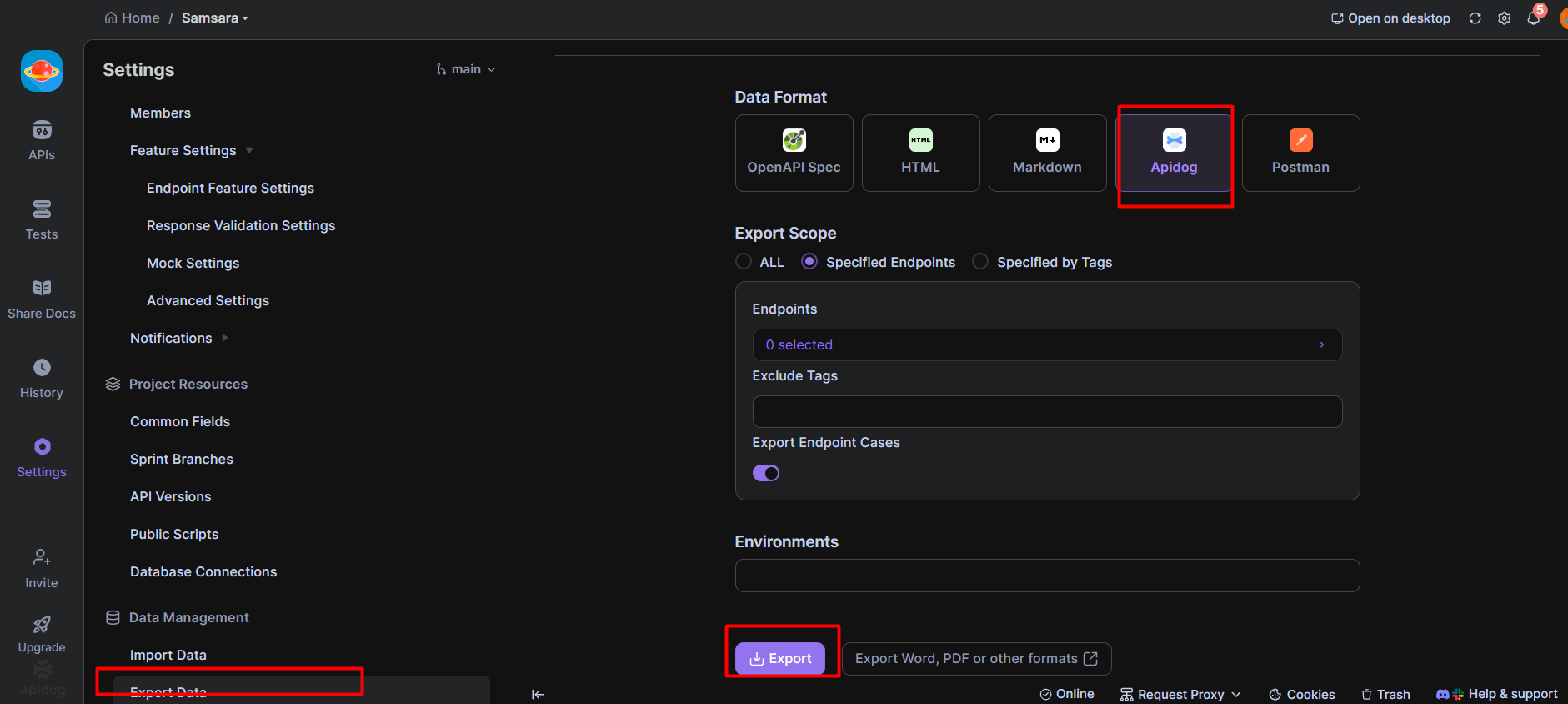Open Help & support
The image size is (1568, 704).
click(x=1496, y=694)
